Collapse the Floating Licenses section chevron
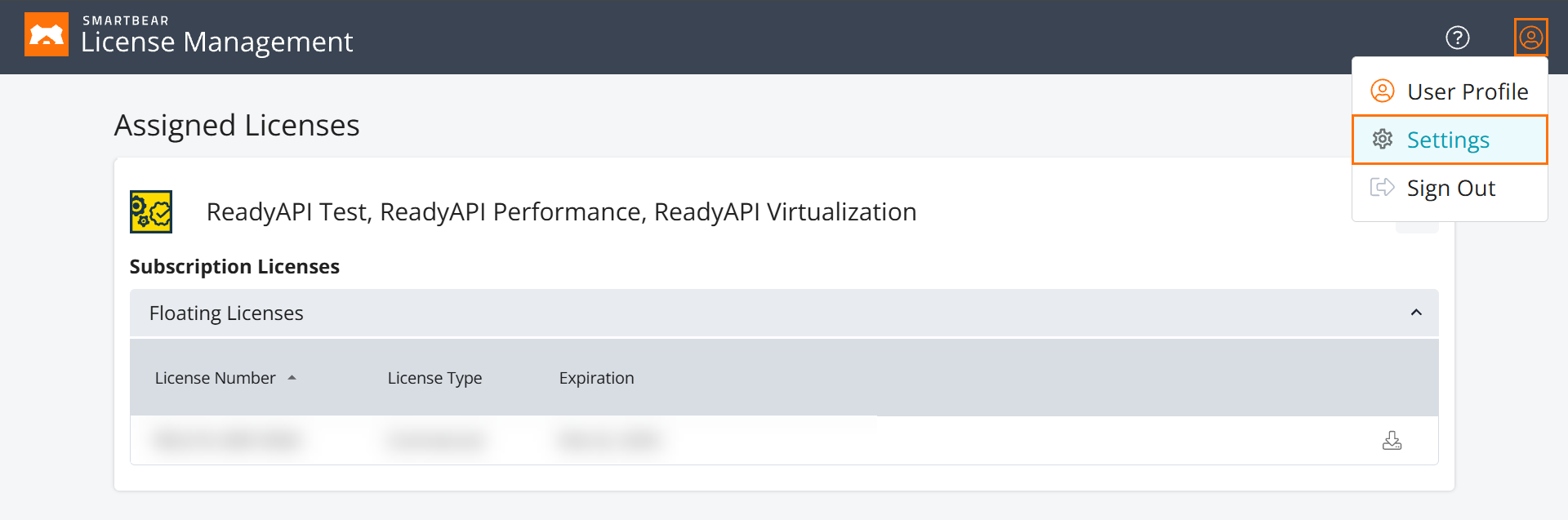Viewport: 1568px width, 520px height. coord(1416,313)
